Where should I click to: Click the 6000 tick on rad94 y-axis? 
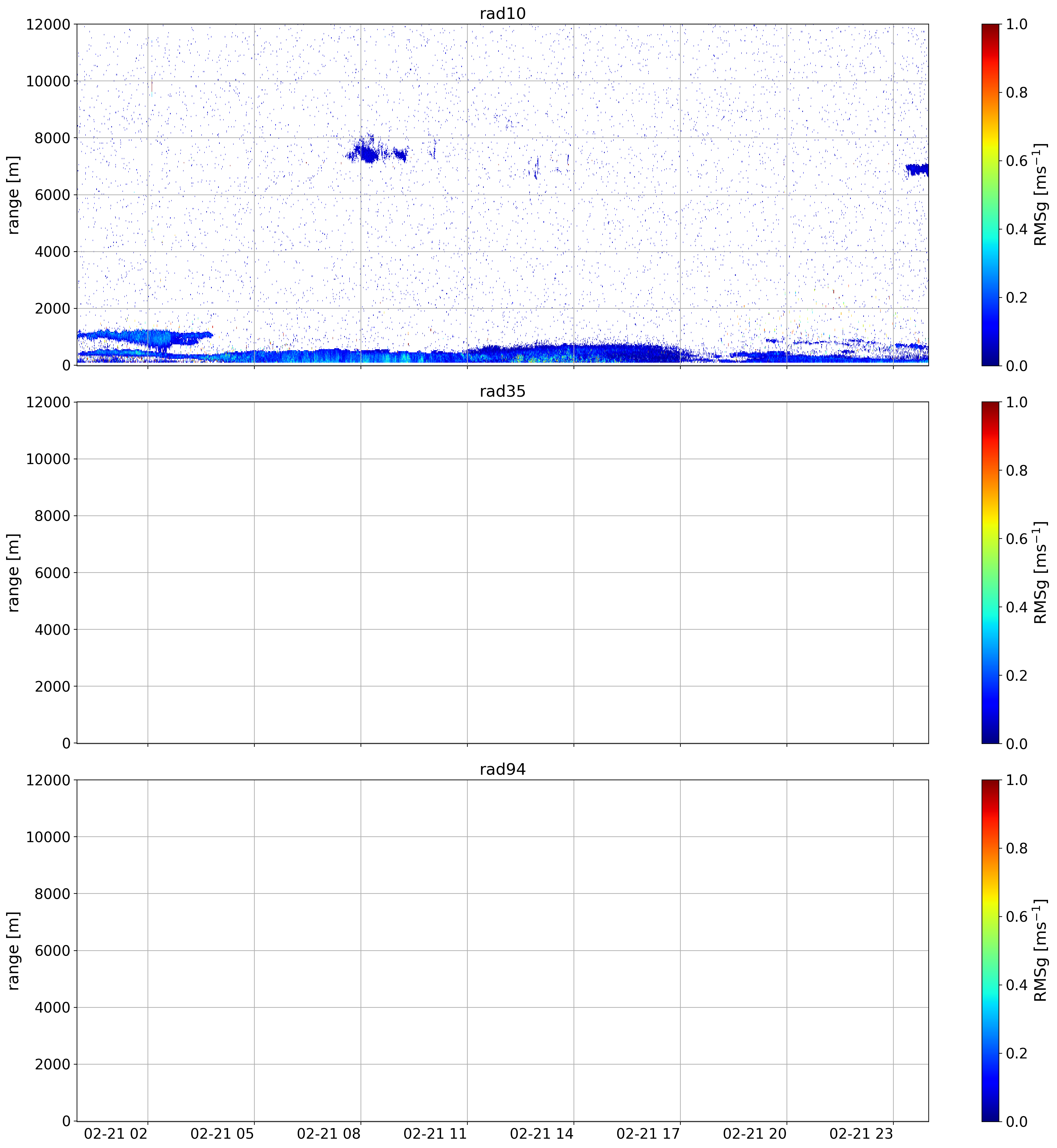click(52, 951)
